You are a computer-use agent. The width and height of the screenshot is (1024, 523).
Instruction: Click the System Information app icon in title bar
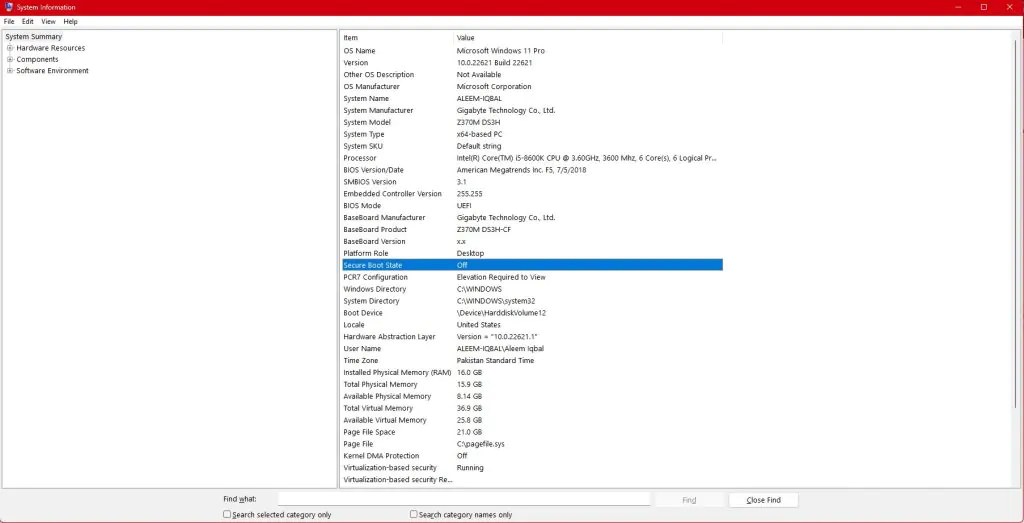coord(8,7)
